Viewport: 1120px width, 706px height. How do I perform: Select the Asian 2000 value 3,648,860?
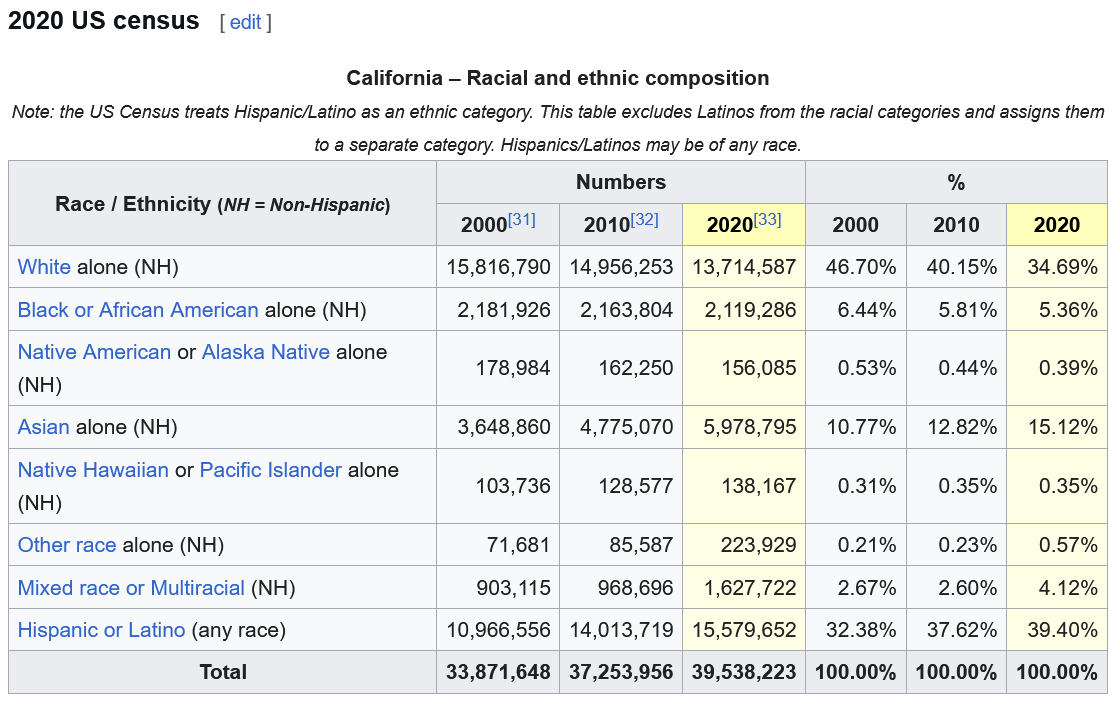click(x=504, y=427)
